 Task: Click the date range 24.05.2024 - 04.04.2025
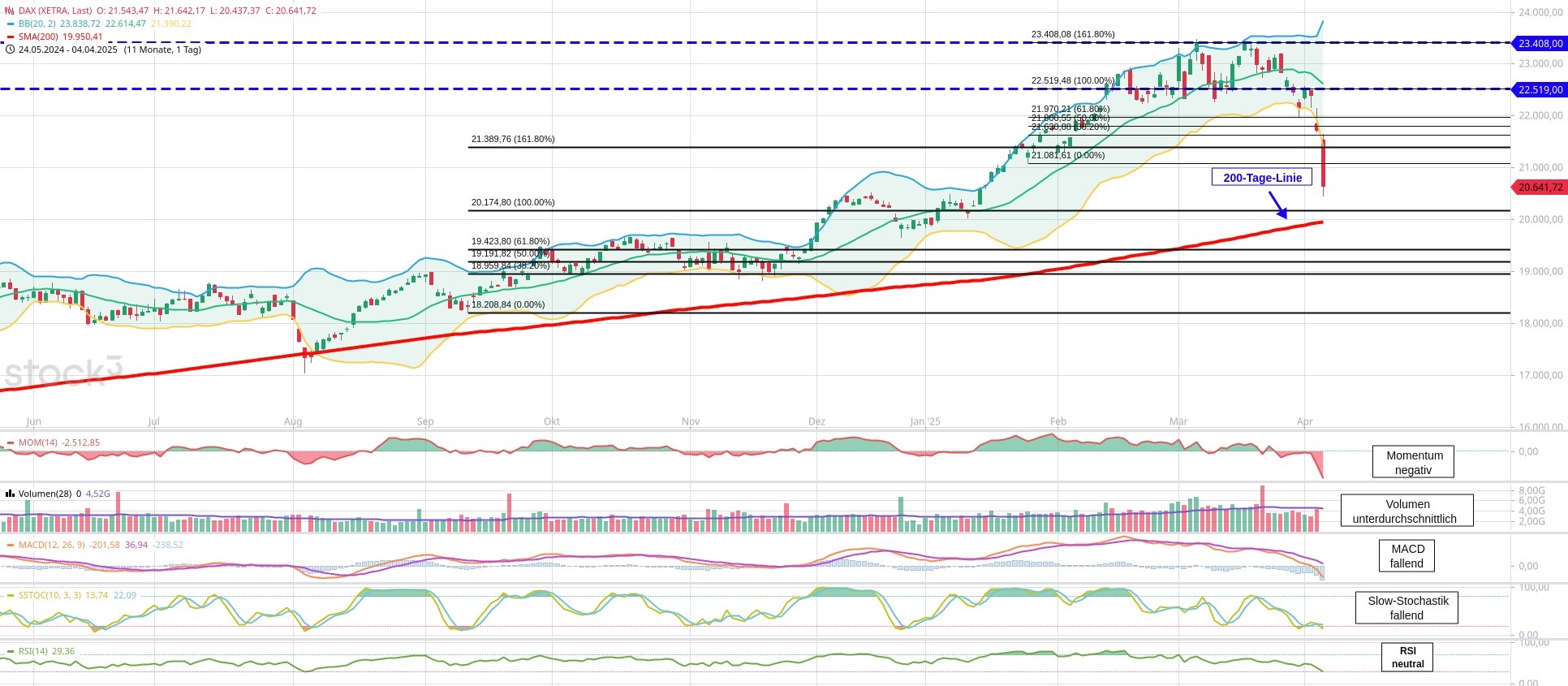(68, 50)
